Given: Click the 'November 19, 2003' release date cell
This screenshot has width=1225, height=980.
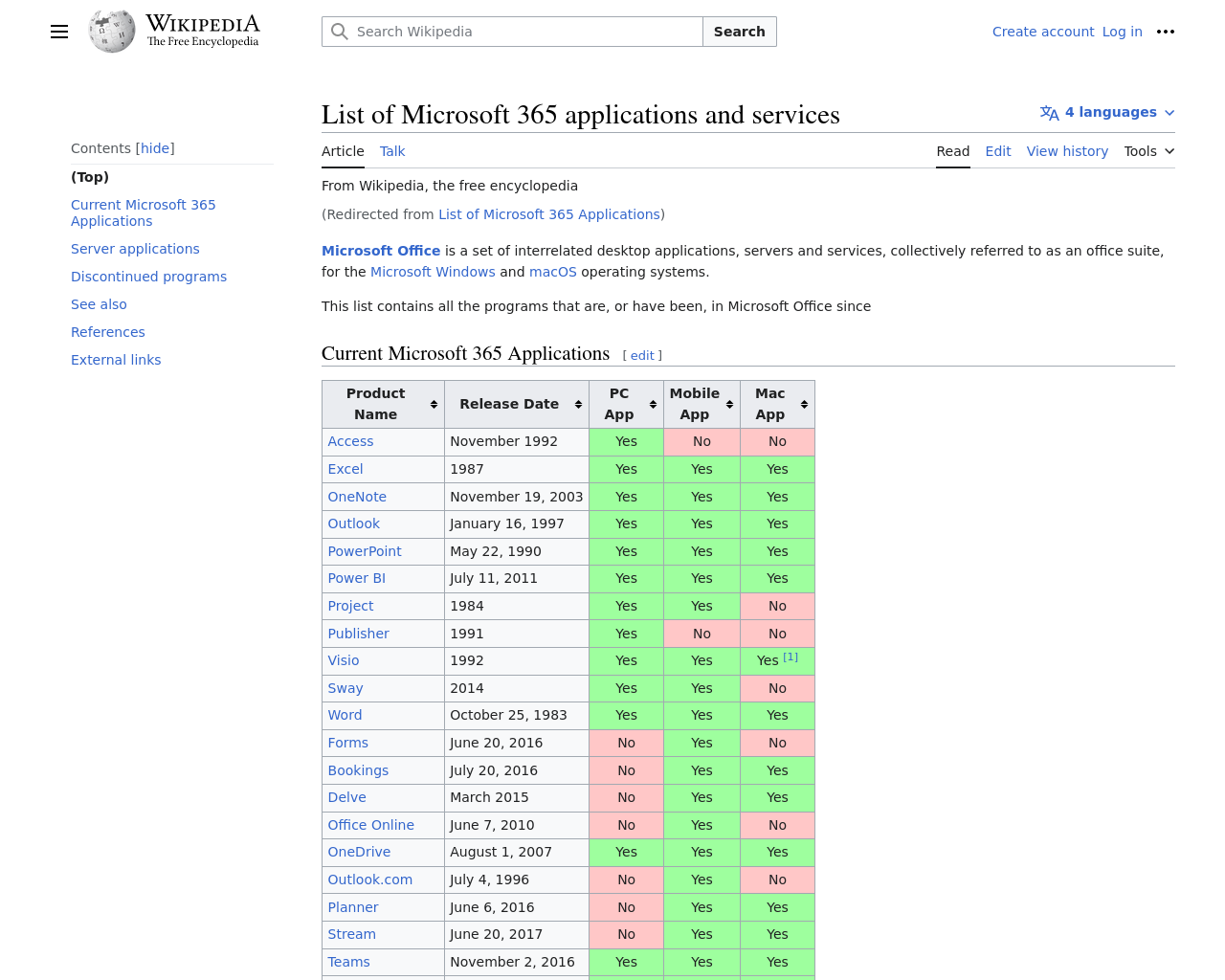Looking at the screenshot, I should 517,497.
